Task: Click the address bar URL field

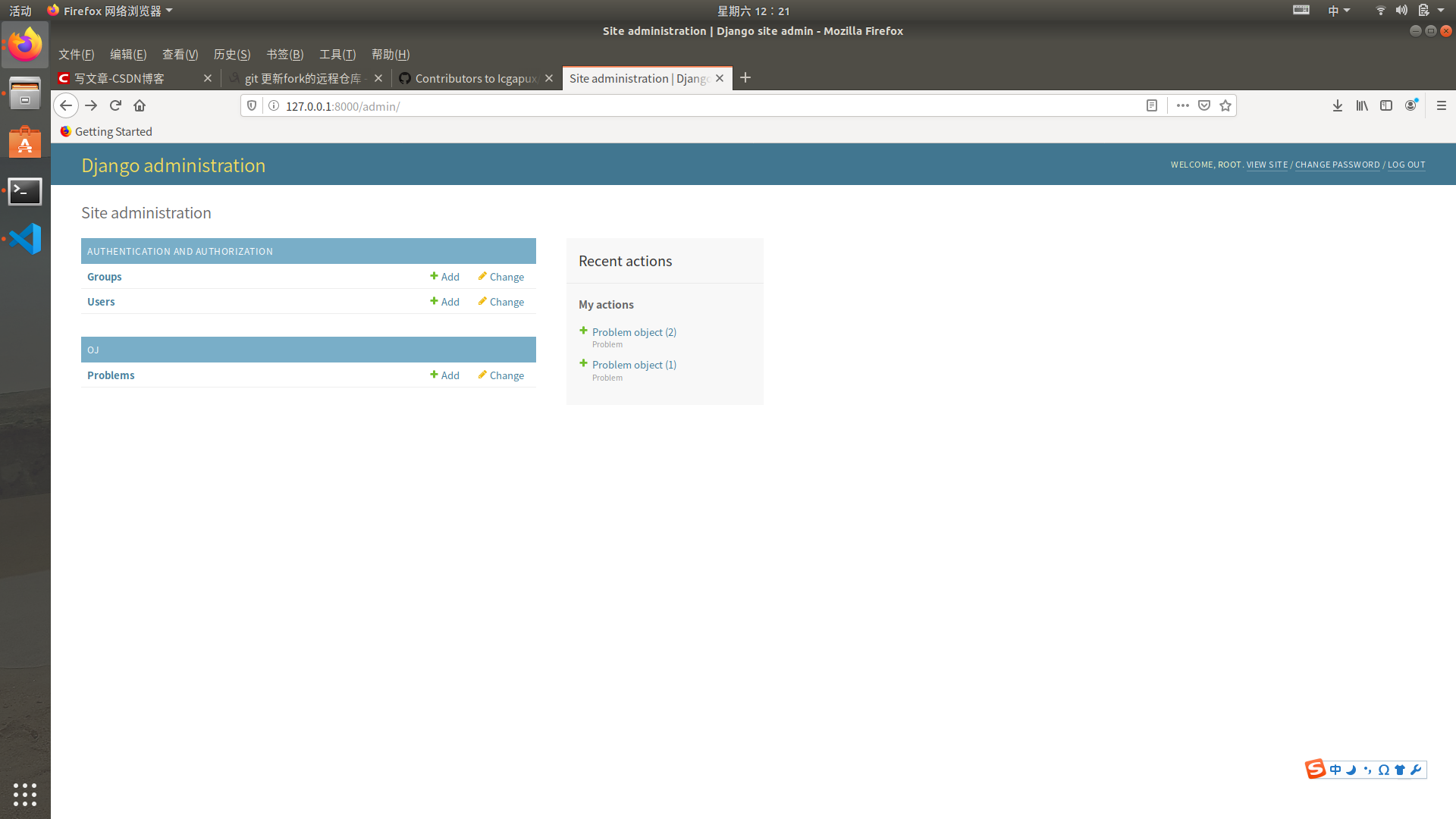Action: tap(682, 106)
